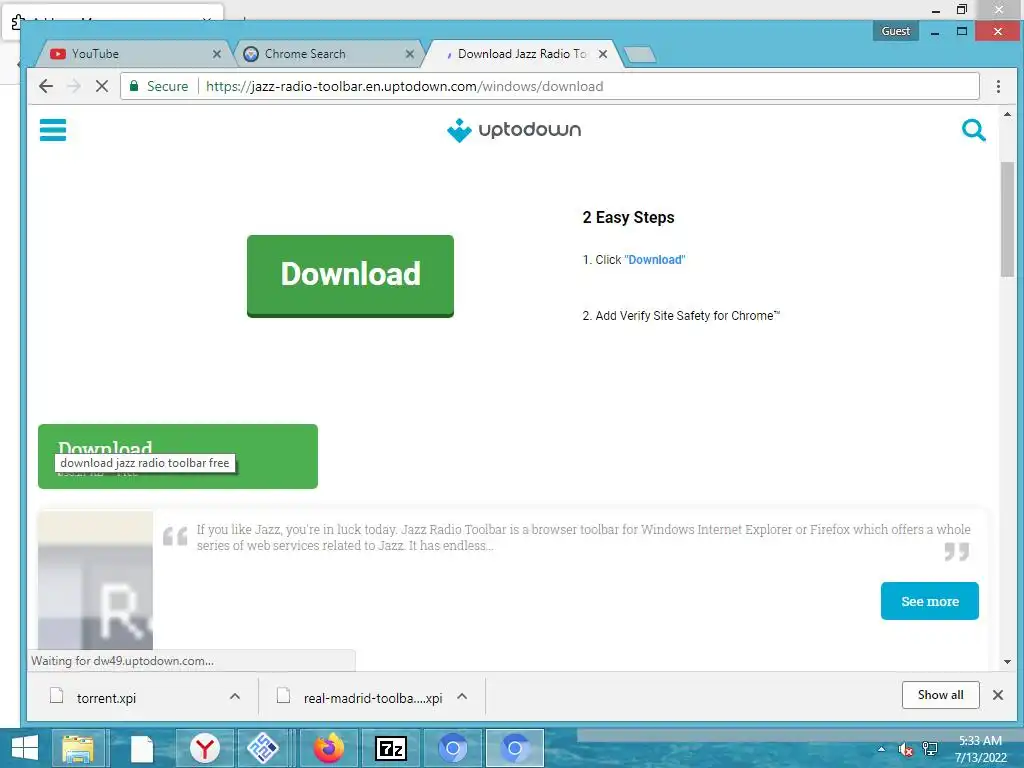
Task: Click the muted volume tray icon
Action: pos(905,750)
